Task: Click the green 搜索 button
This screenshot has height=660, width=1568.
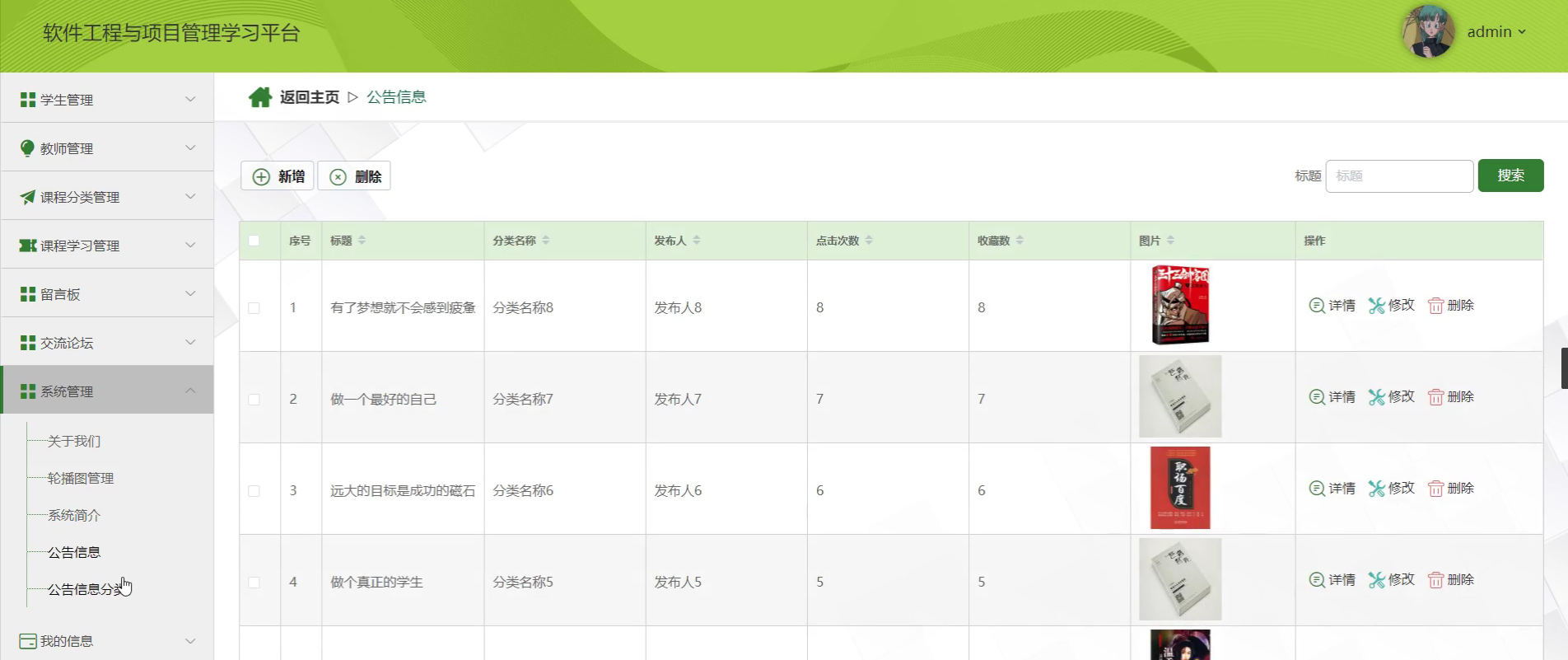Action: pyautogui.click(x=1510, y=176)
